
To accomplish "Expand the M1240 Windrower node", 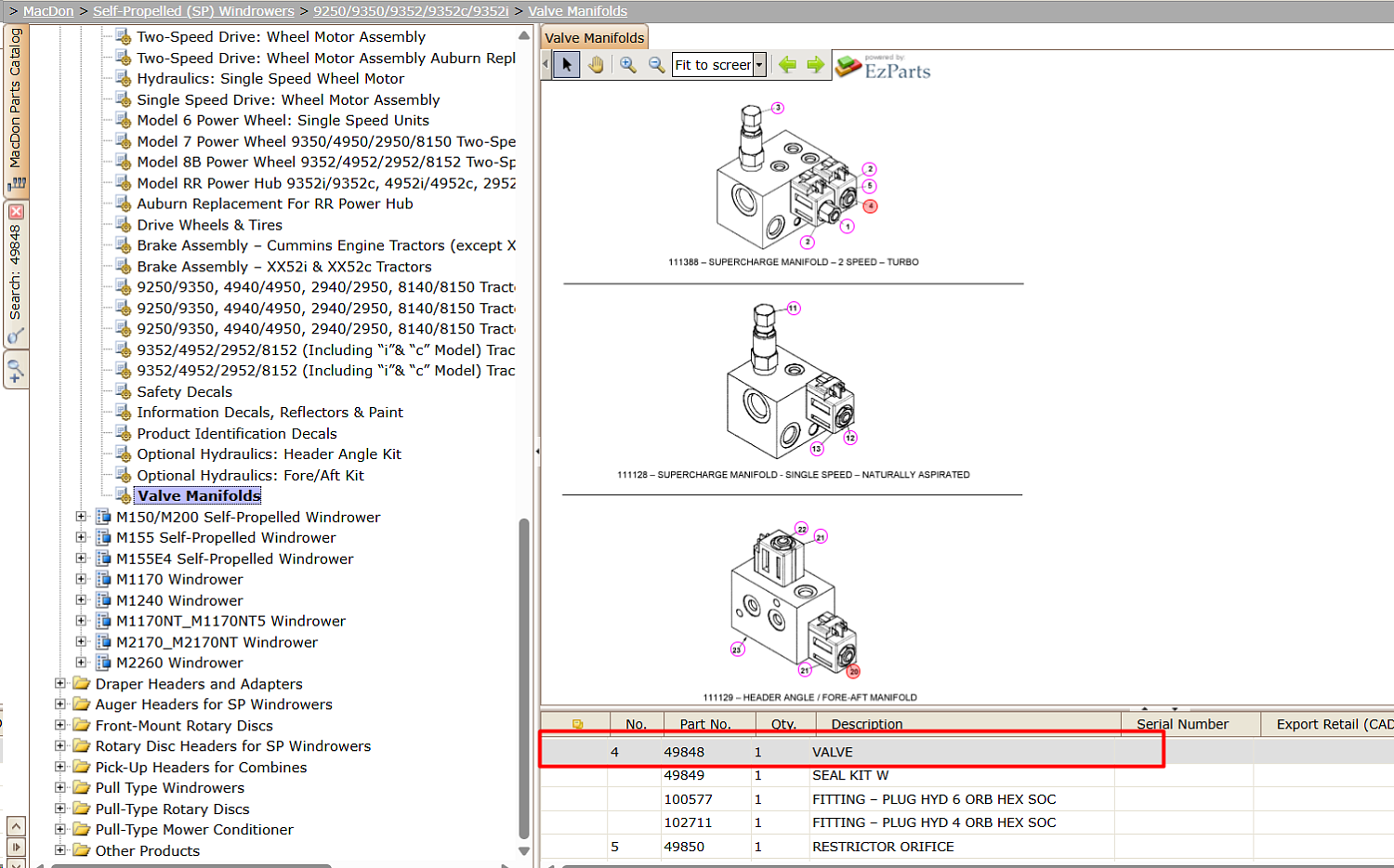I will (x=81, y=600).
